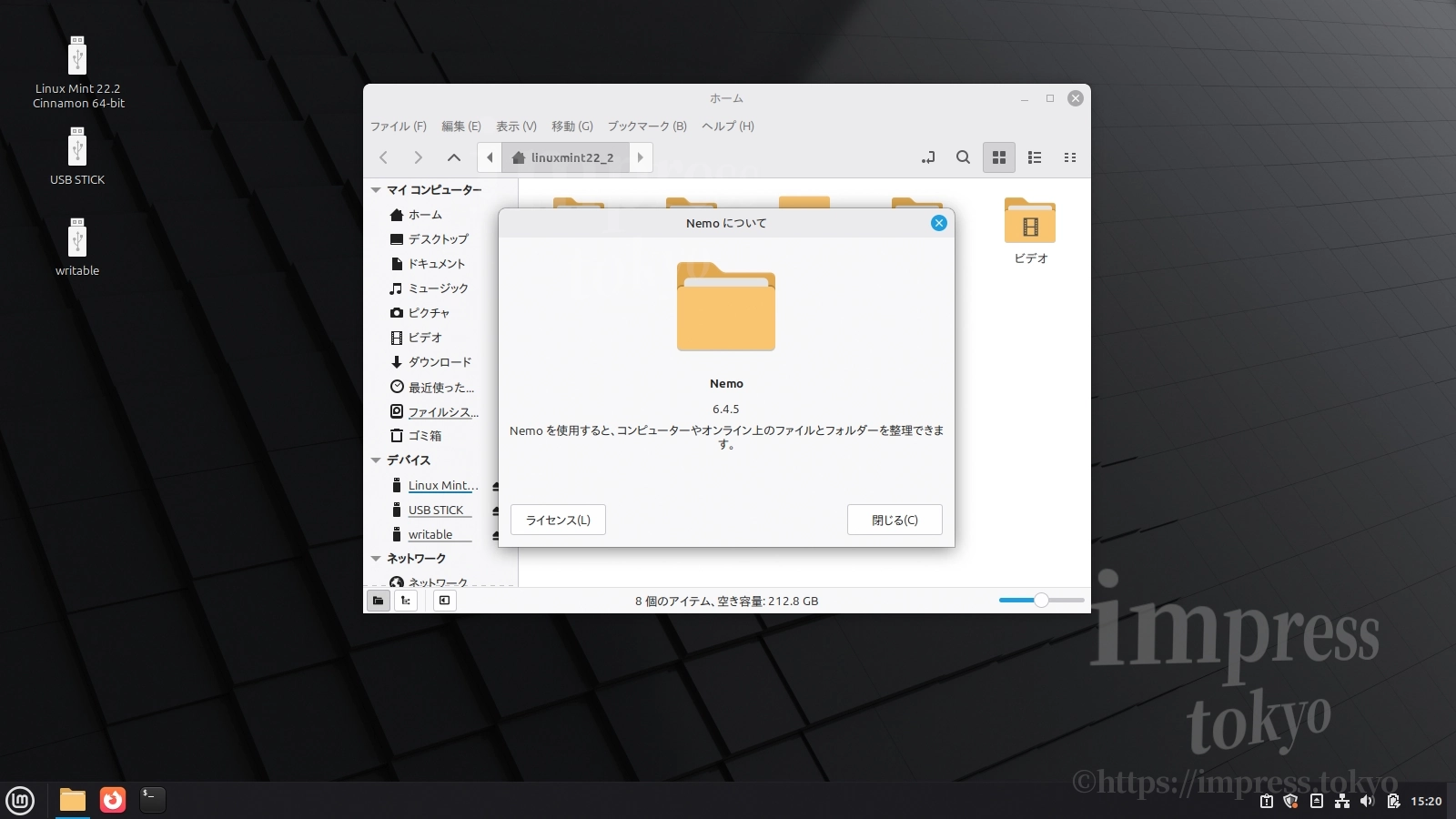Hide the sidebar with the collapse button
This screenshot has height=819, width=1456.
[444, 601]
